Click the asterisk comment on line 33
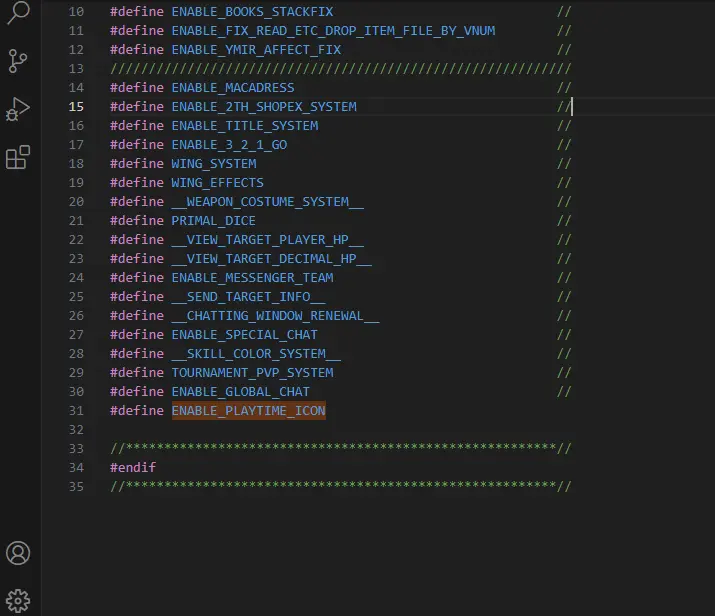The width and height of the screenshot is (715, 616). click(340, 448)
